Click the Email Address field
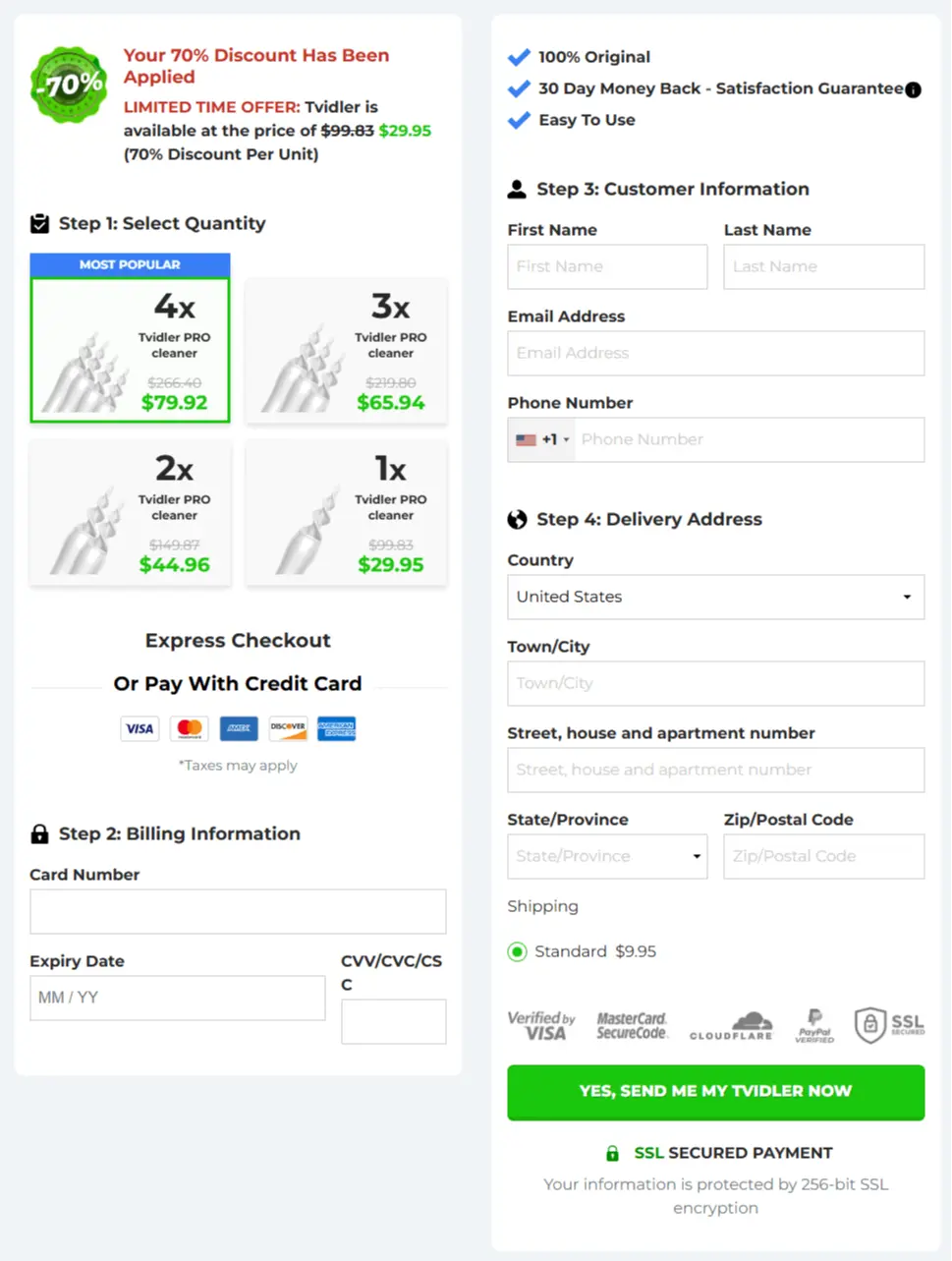 click(x=715, y=353)
